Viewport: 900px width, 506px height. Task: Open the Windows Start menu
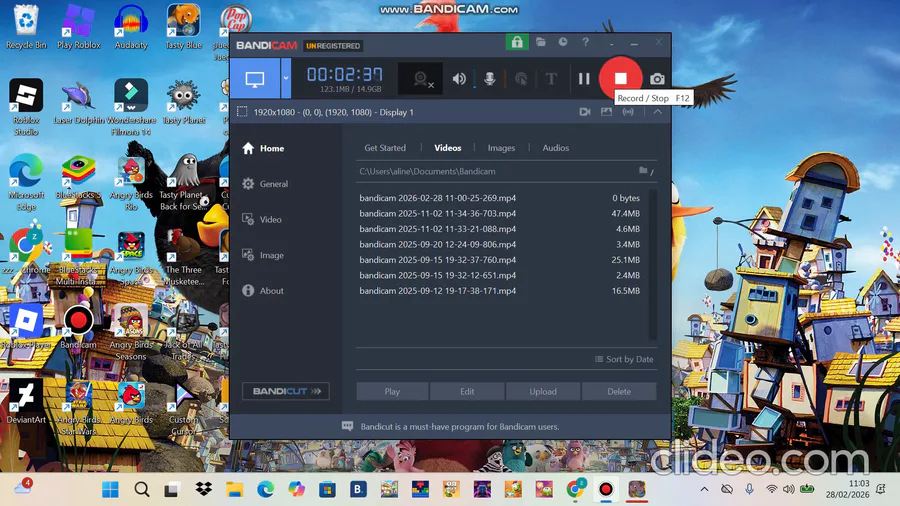click(110, 489)
